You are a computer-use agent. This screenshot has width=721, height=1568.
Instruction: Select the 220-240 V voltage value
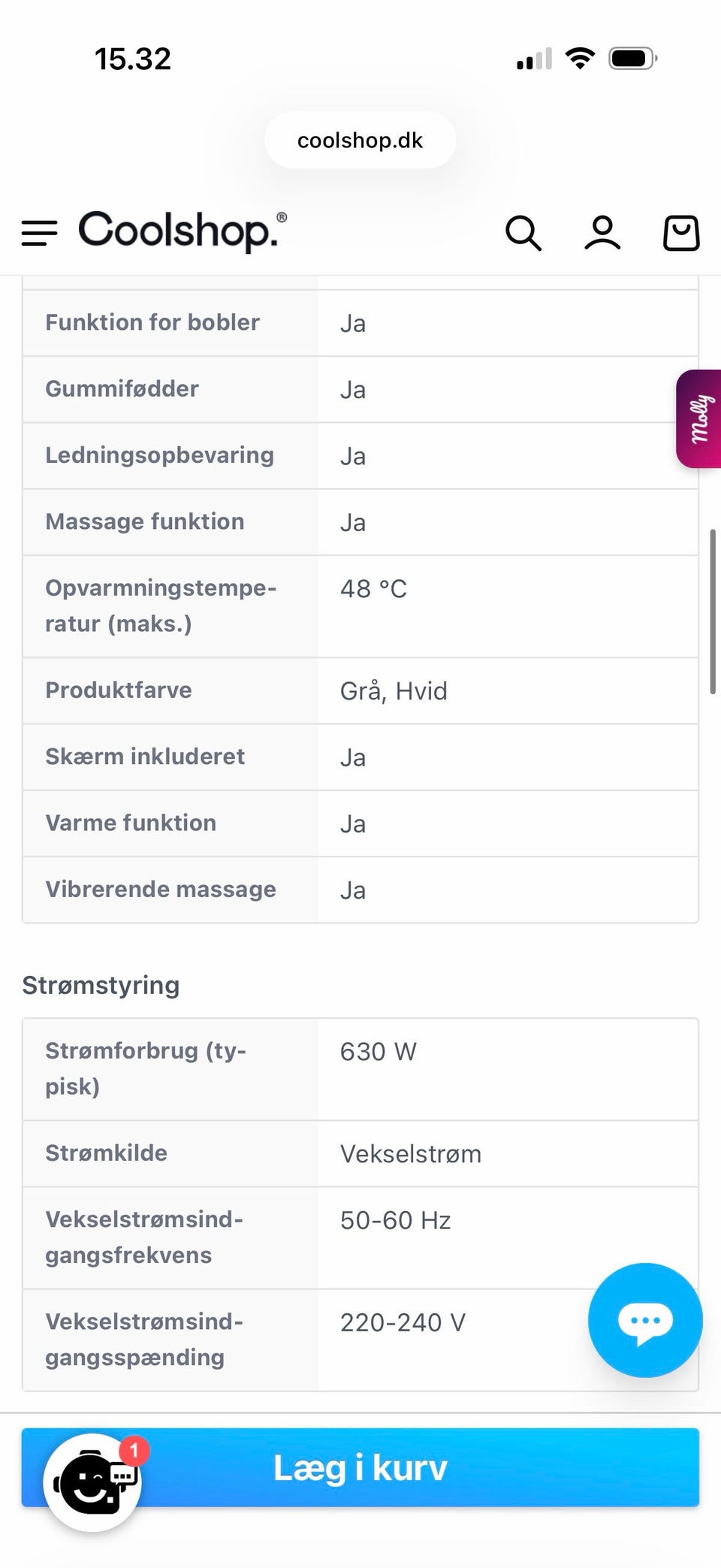pyautogui.click(x=403, y=1322)
